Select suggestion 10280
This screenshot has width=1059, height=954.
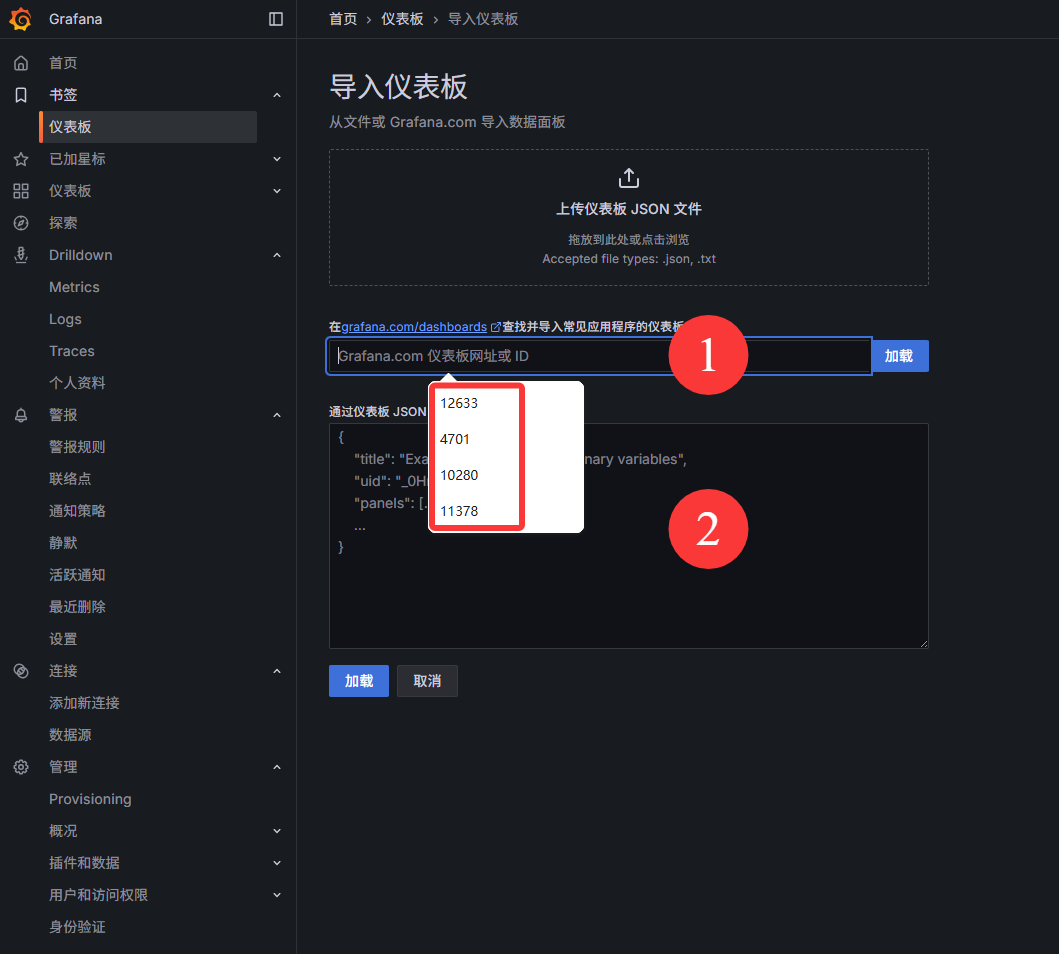tap(459, 475)
